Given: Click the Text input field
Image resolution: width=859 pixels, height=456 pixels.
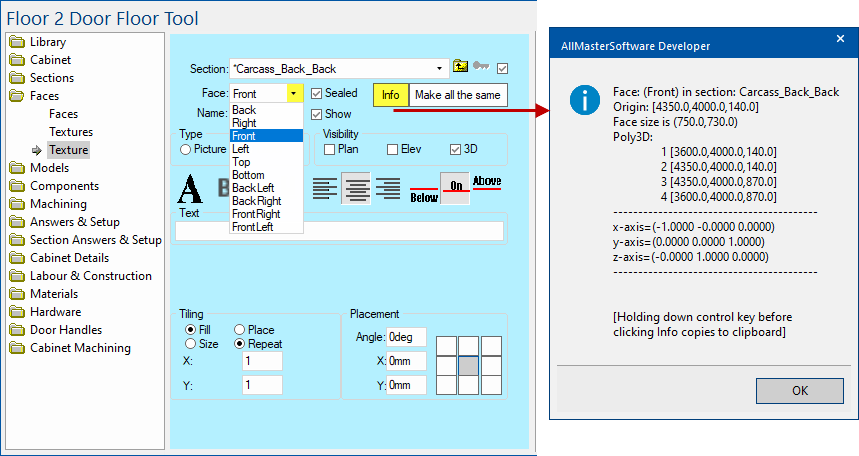Looking at the screenshot, I should coord(339,231).
